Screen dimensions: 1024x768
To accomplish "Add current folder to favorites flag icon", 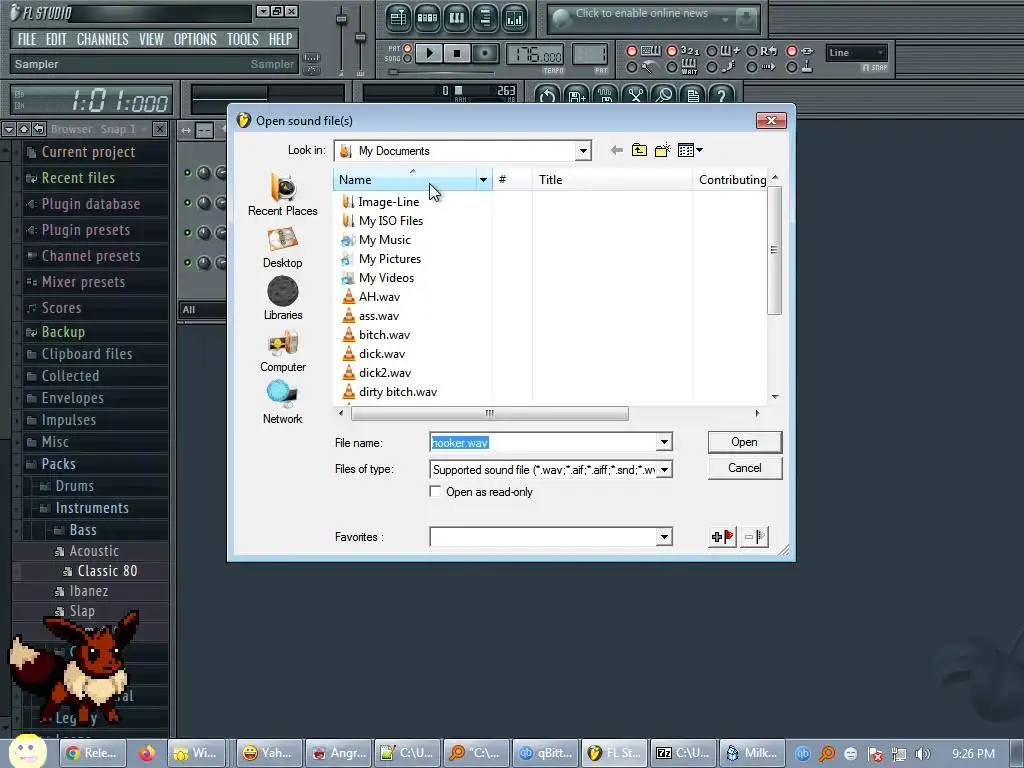I will point(722,537).
